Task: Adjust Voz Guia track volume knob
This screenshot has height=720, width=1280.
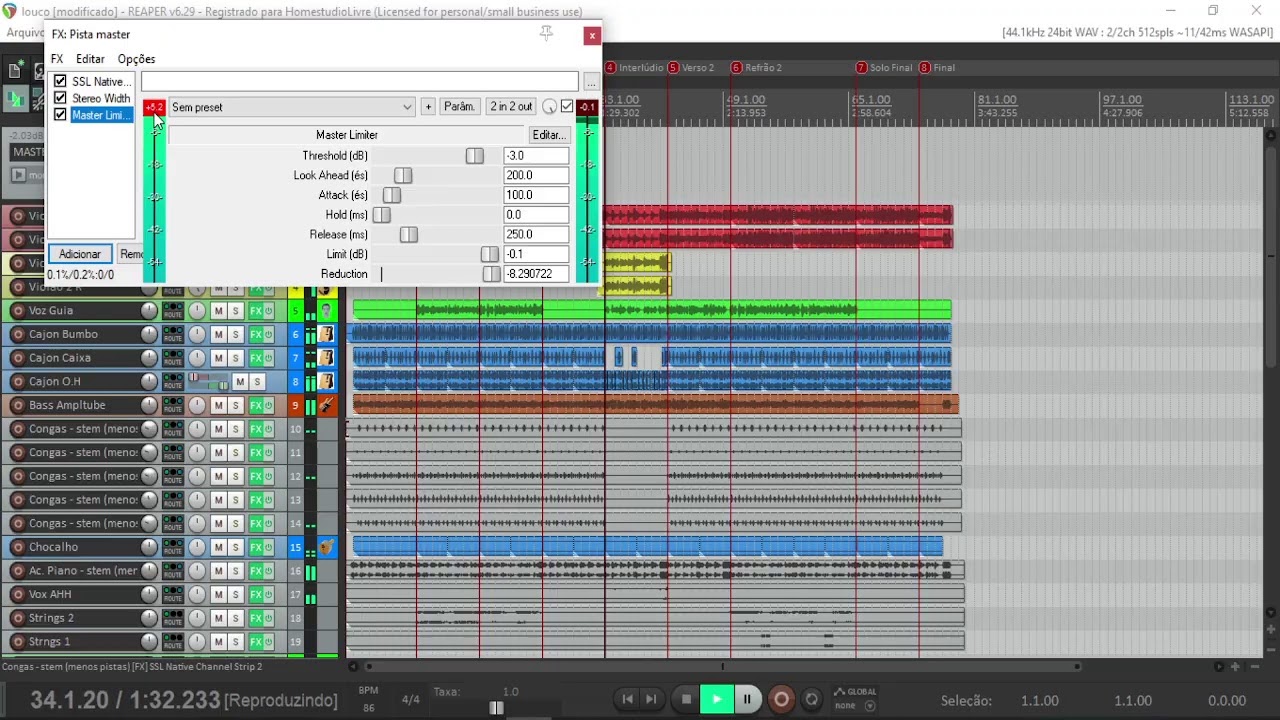Action: (x=149, y=311)
